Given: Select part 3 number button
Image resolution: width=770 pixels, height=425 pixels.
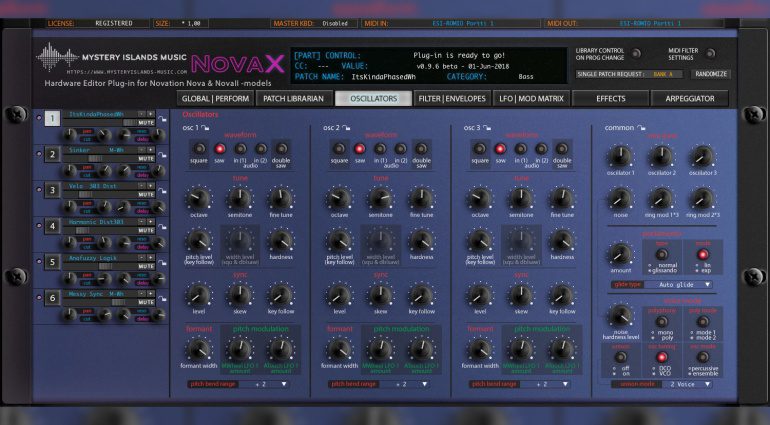Looking at the screenshot, I should (52, 190).
